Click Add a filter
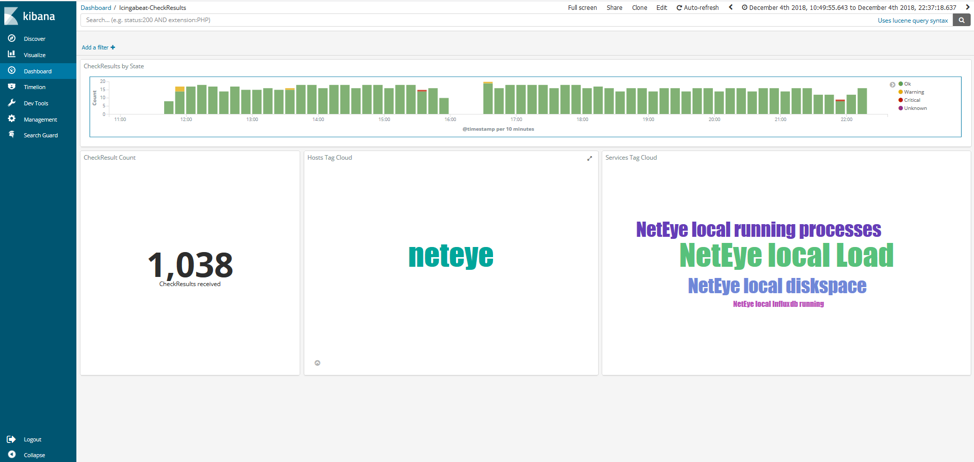The width and height of the screenshot is (974, 462). (x=98, y=47)
